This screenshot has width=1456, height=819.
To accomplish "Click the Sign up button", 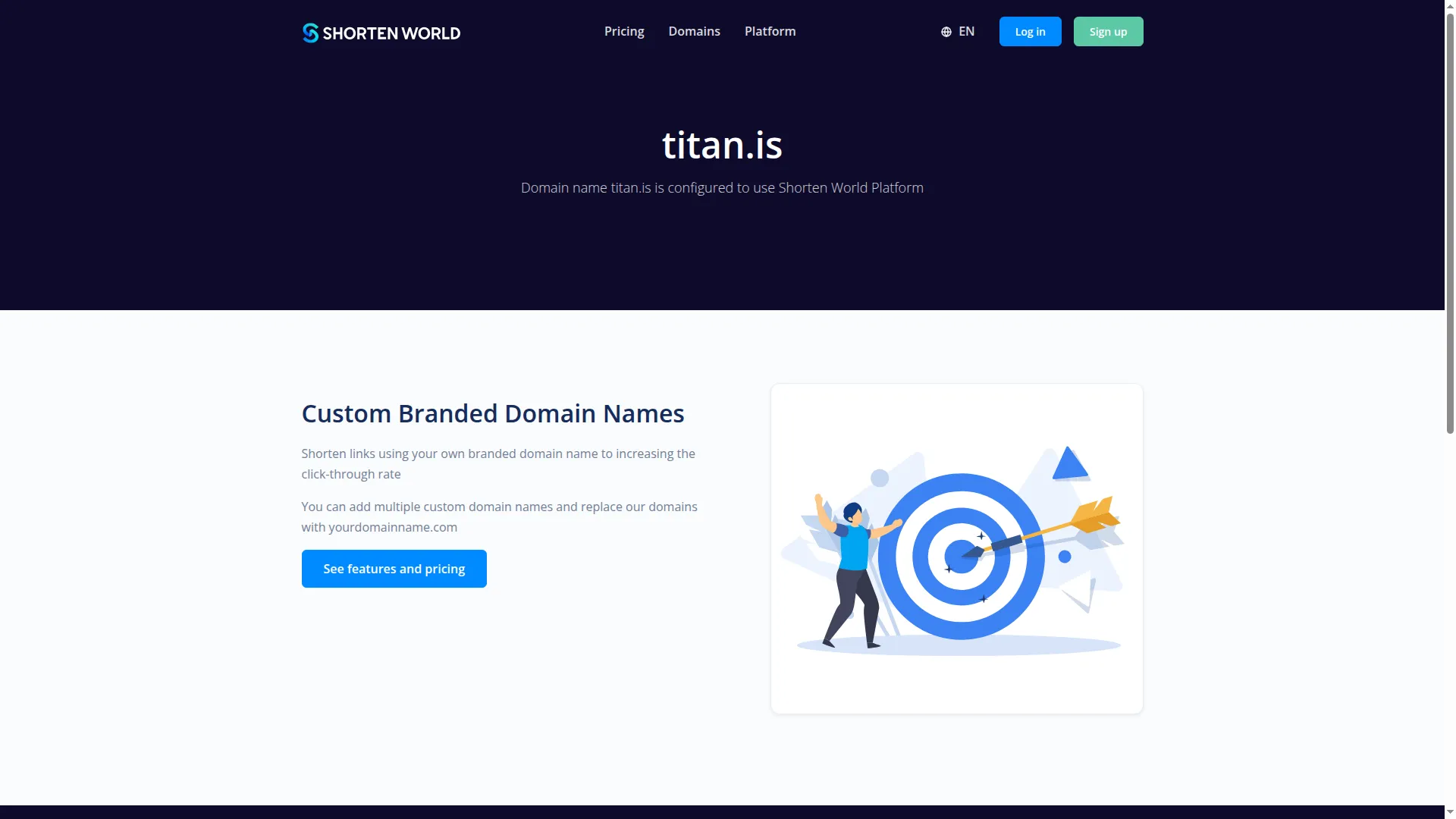I will [1108, 32].
